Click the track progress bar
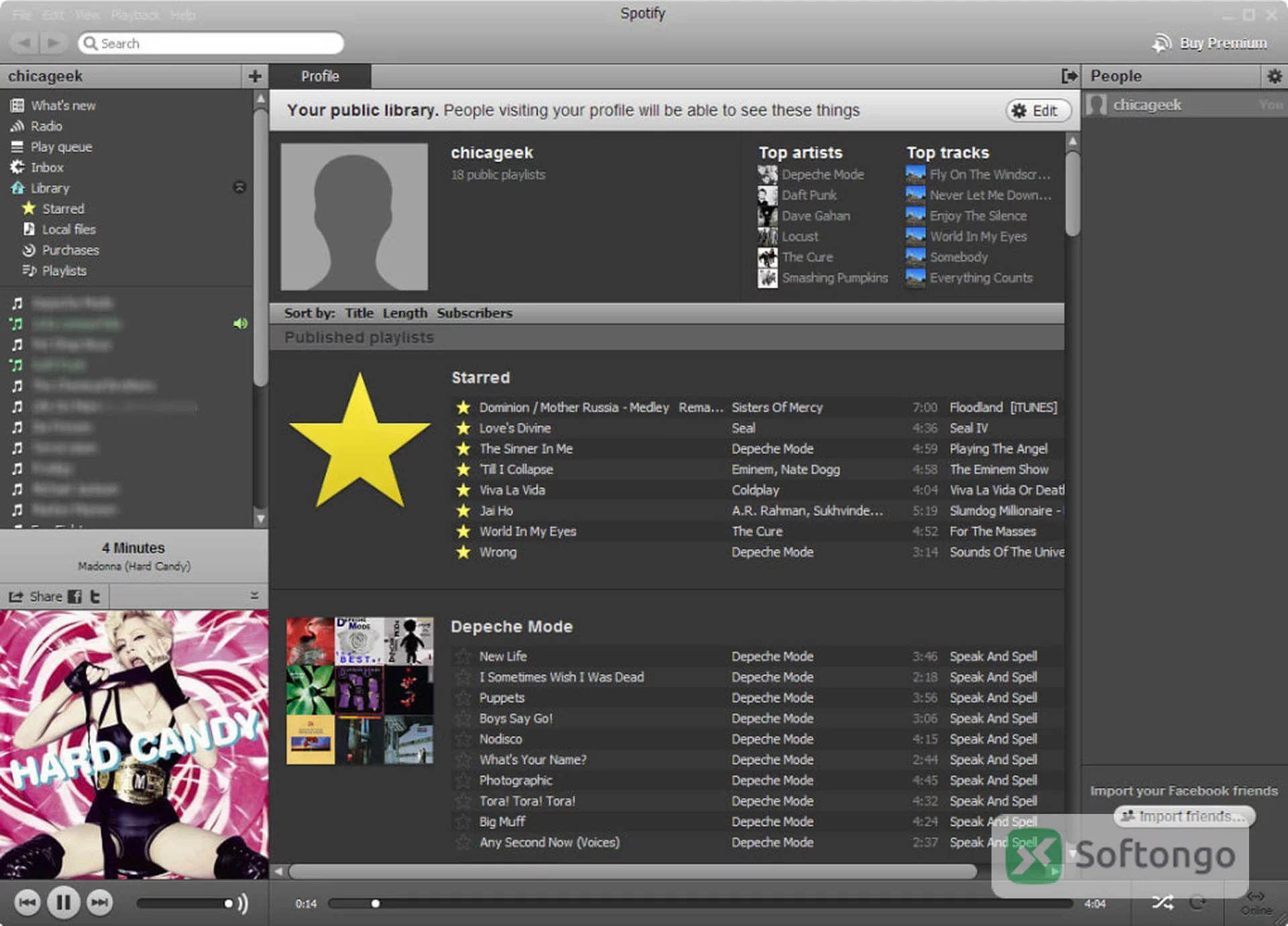1288x926 pixels. pos(700,904)
